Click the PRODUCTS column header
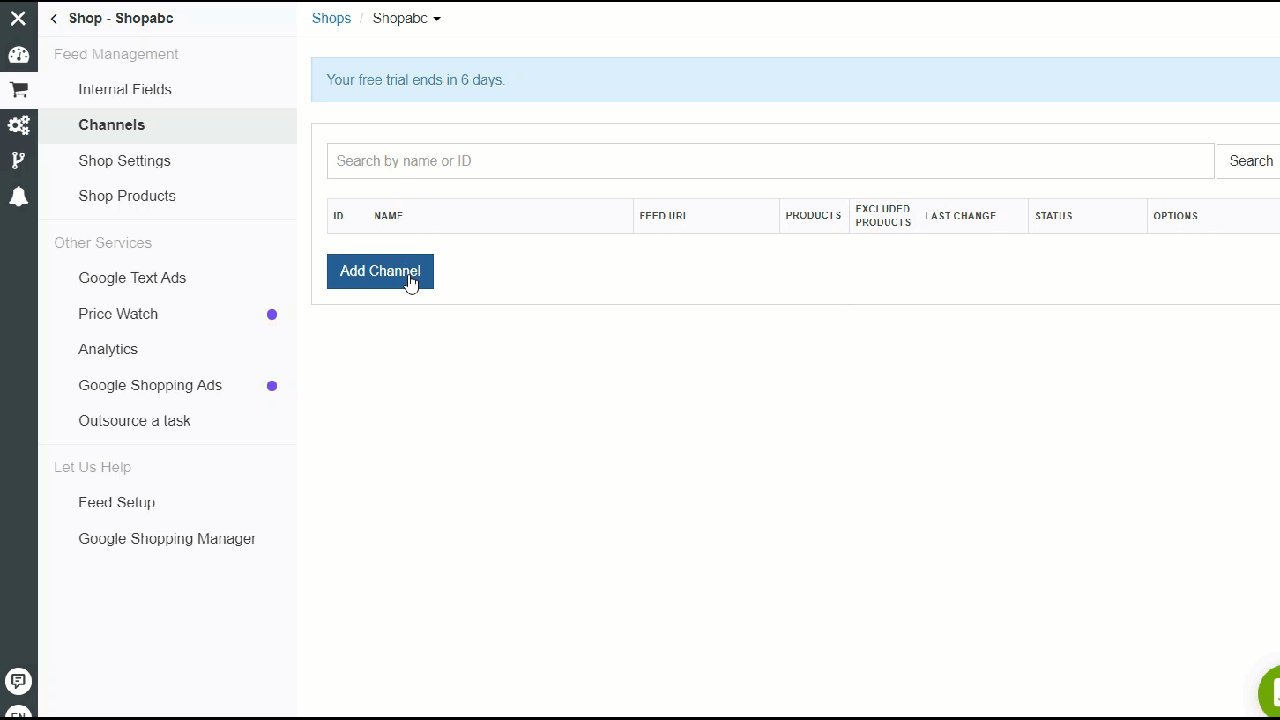This screenshot has width=1280, height=720. point(813,216)
